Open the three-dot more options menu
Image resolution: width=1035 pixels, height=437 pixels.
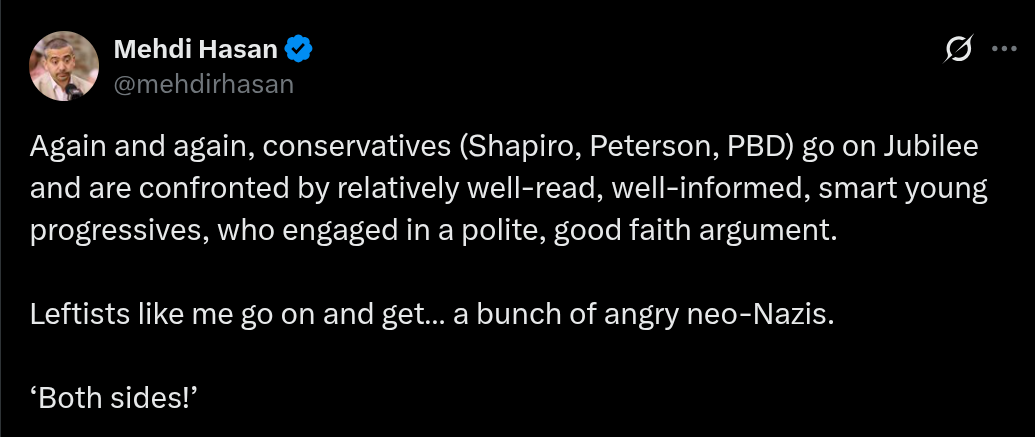coord(1003,49)
